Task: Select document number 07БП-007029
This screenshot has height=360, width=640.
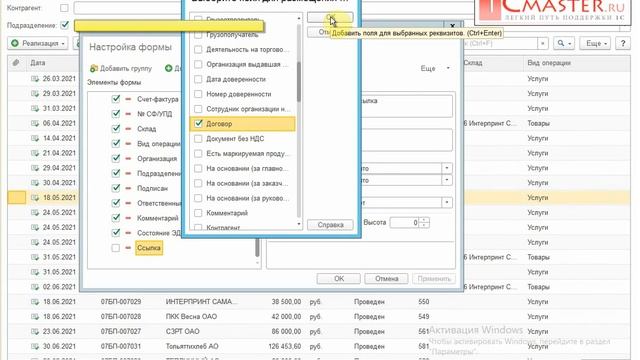Action: click(121, 302)
